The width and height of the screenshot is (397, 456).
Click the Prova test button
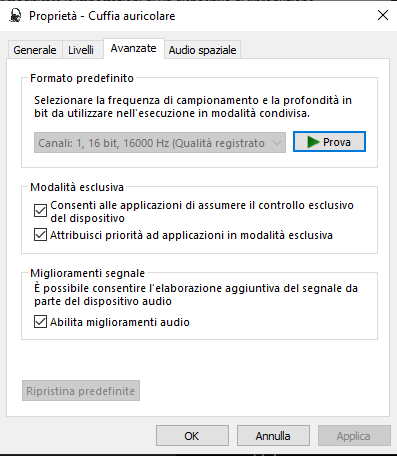[x=329, y=142]
